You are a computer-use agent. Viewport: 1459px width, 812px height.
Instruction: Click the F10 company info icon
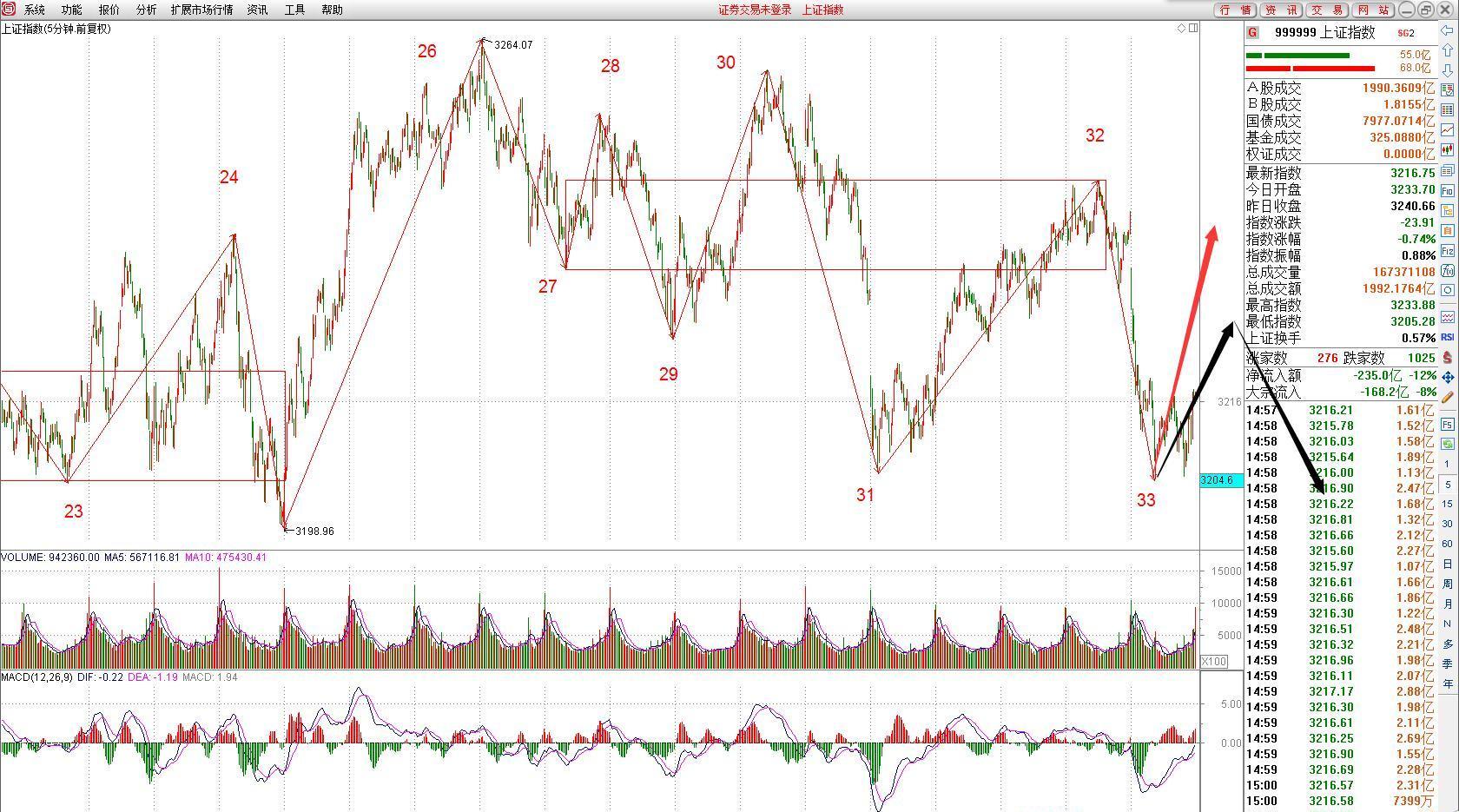tap(1448, 190)
